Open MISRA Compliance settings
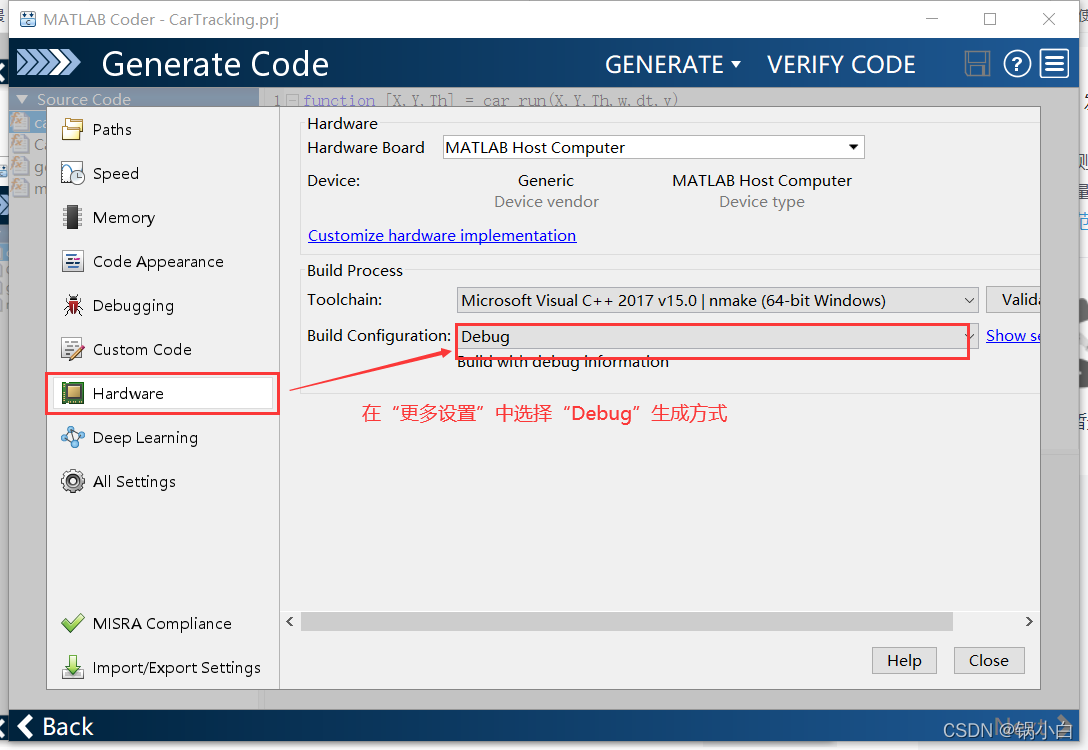1088x750 pixels. point(163,624)
